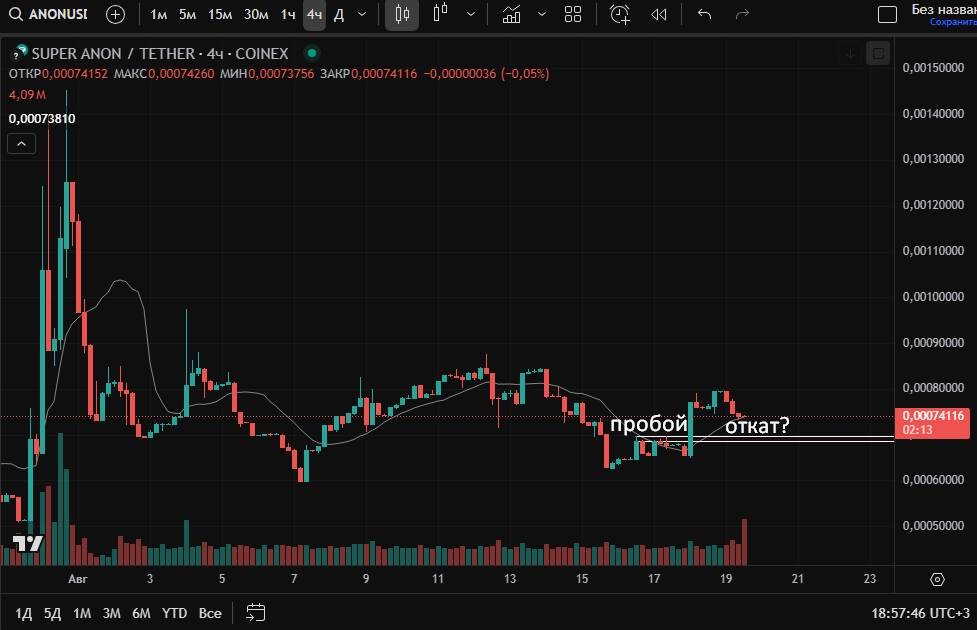The image size is (977, 630).
Task: Open go to date calendar icon
Action: [255, 612]
